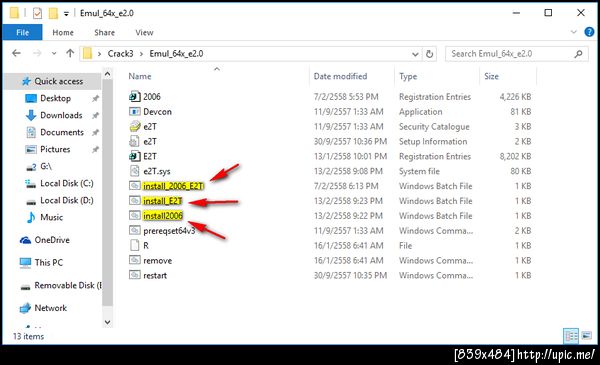Select the file named Devcon
The height and width of the screenshot is (365, 600).
click(157, 112)
